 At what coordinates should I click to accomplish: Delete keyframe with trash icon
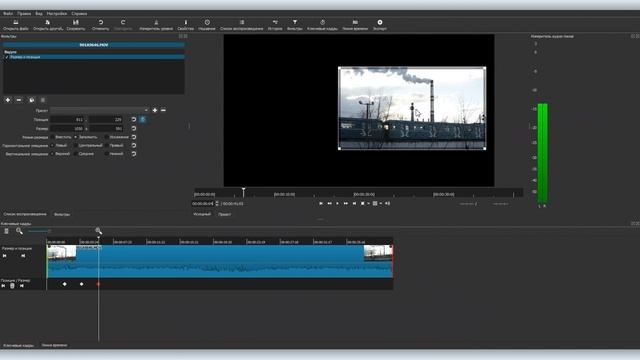12,286
